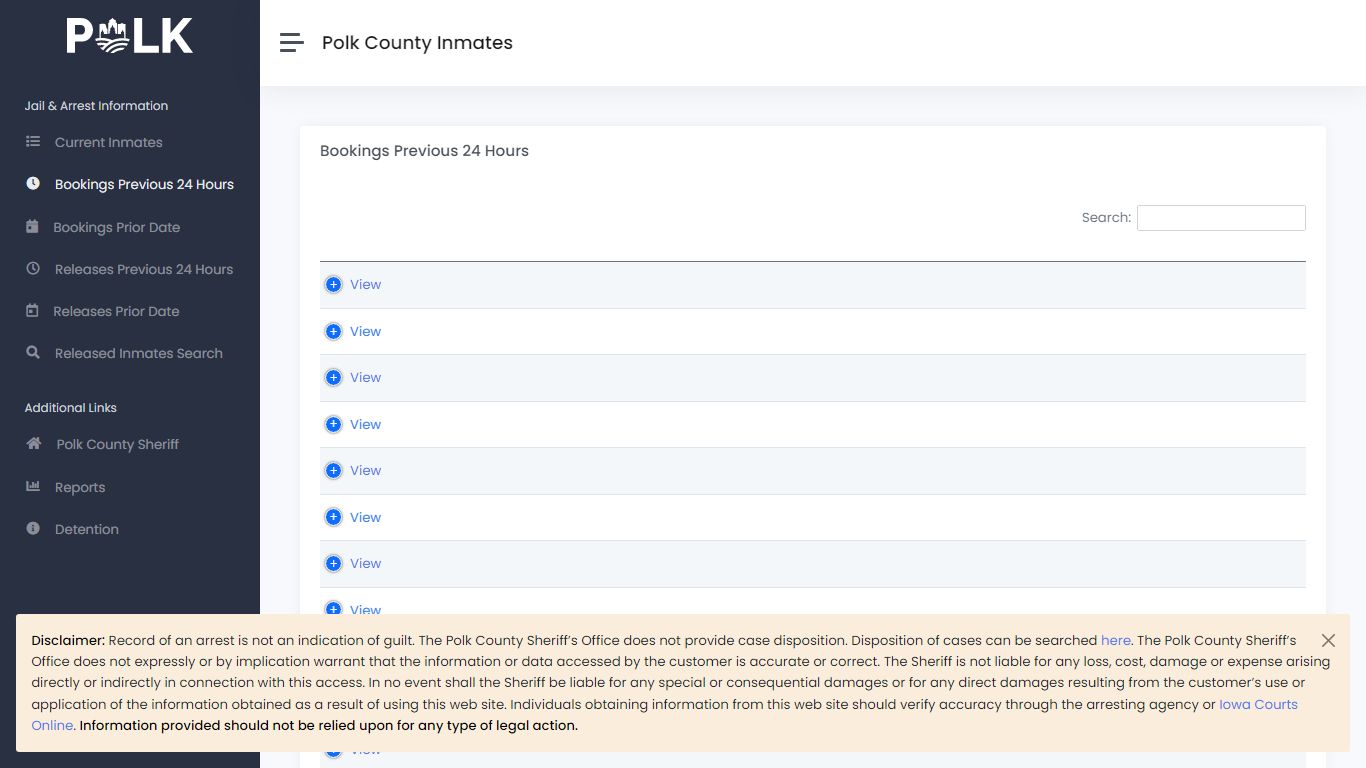Expand the fifth View row plus icon

(x=334, y=471)
